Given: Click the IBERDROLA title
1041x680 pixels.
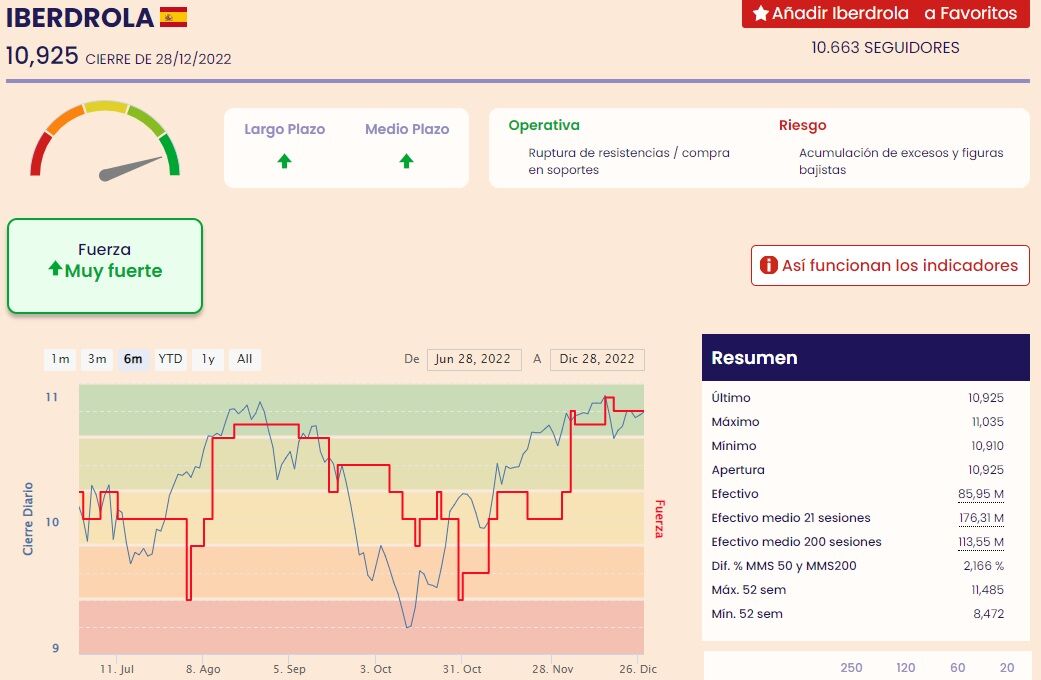Looking at the screenshot, I should click(x=80, y=17).
